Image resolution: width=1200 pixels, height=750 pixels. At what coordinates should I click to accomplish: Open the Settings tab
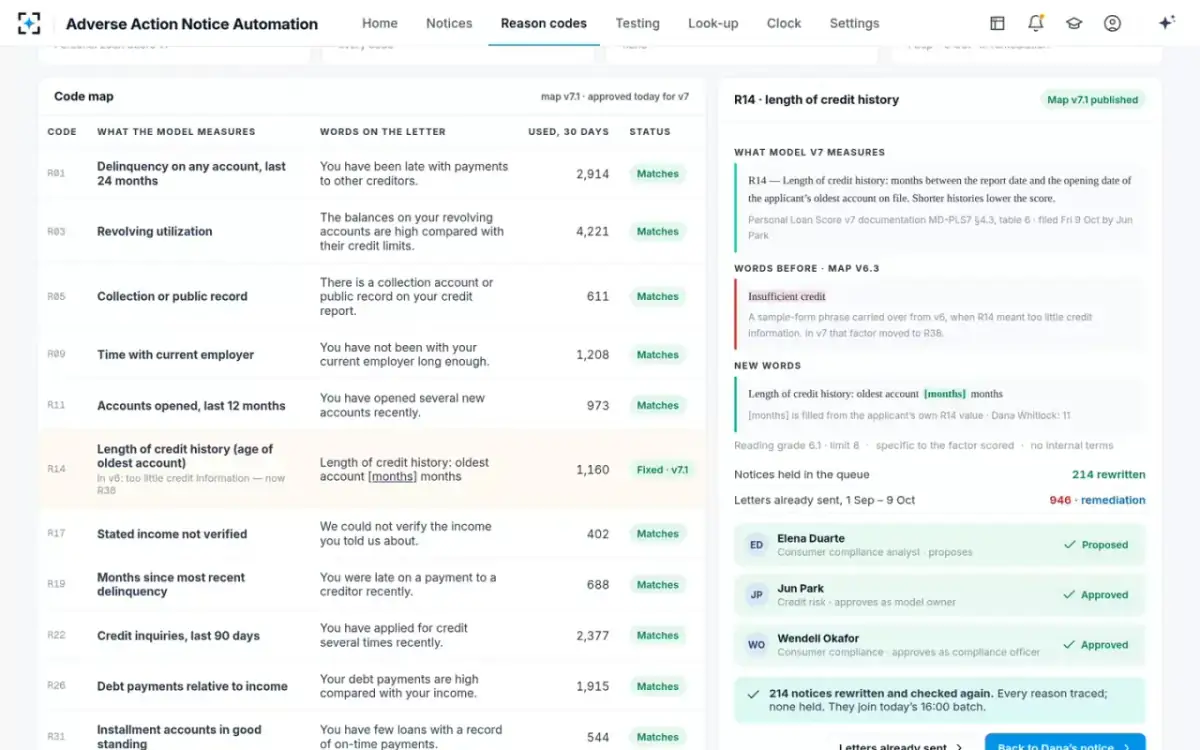pos(854,23)
